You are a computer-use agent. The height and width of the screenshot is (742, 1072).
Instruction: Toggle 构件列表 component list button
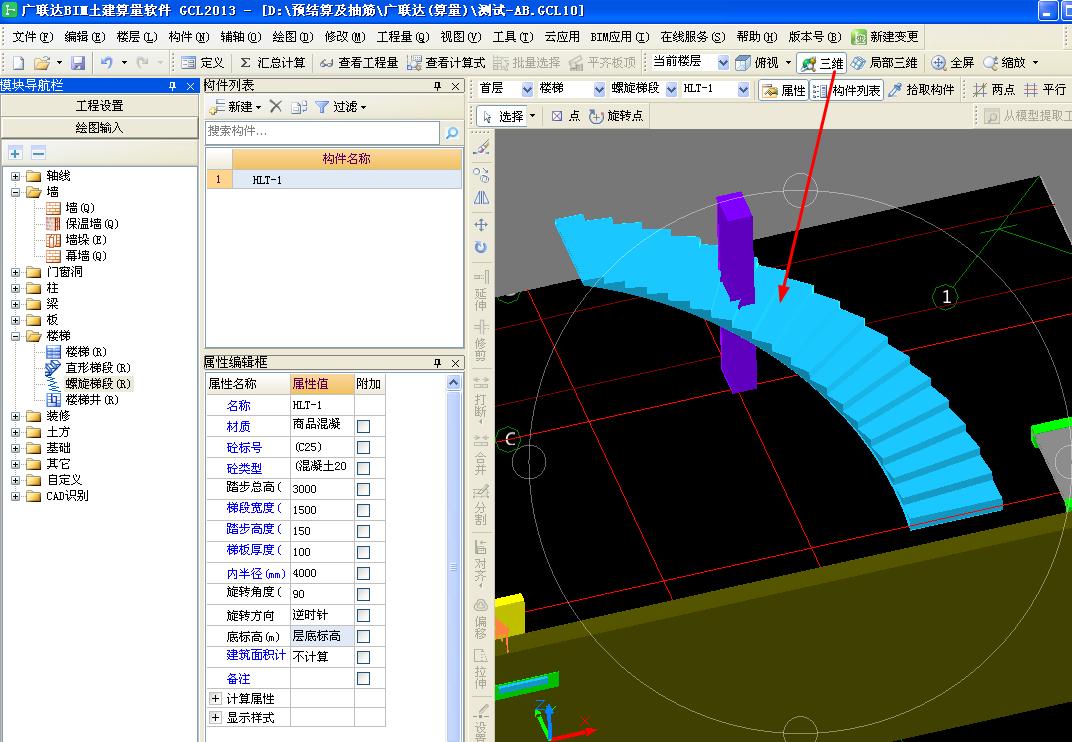(x=846, y=90)
